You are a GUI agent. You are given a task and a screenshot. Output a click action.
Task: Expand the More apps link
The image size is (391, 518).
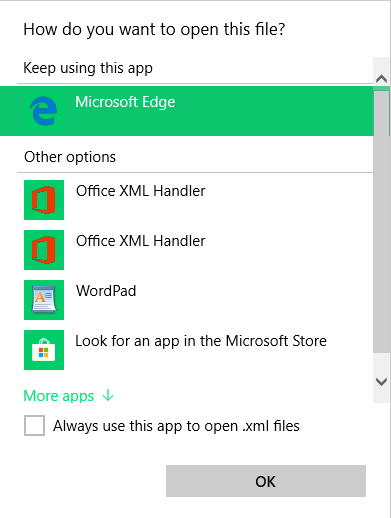(69, 396)
